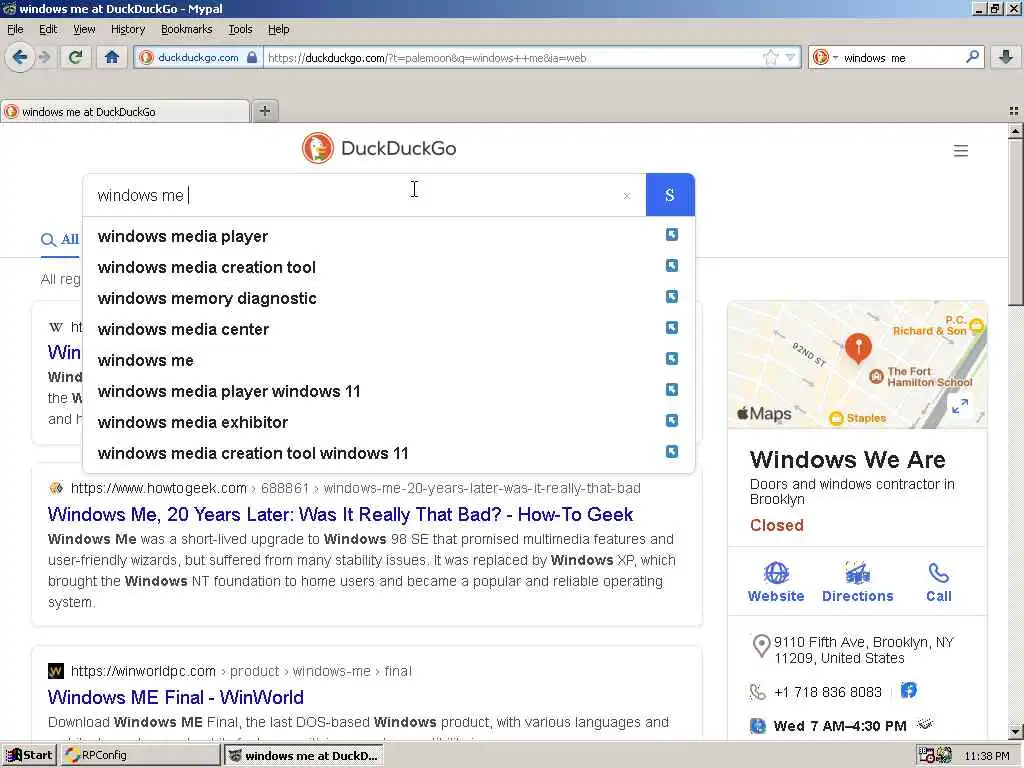
Task: Select the 'windows me at DuckDuckGo' tab
Action: tap(125, 112)
